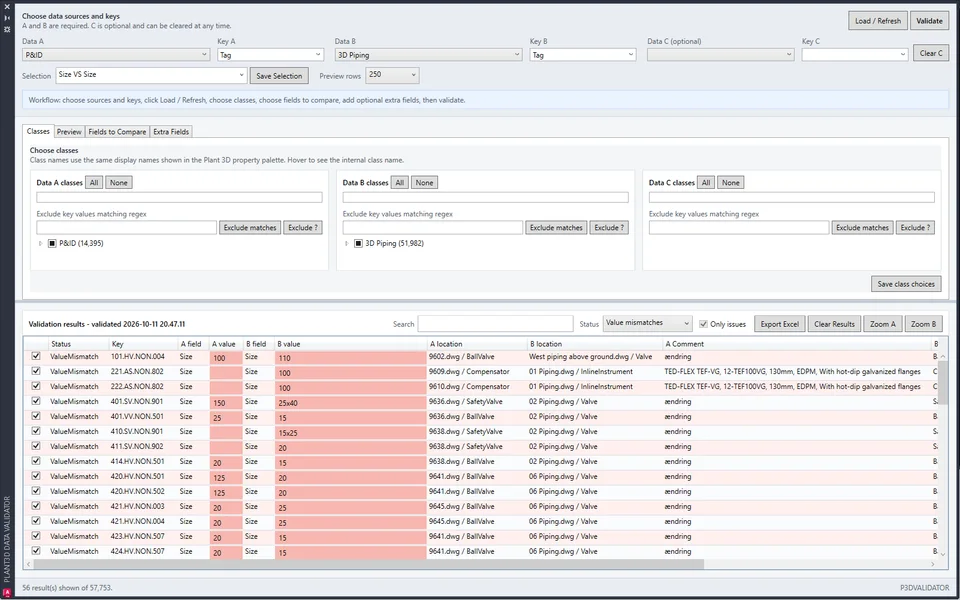Open the Key C dropdown
960x600 pixels.
coord(855,54)
